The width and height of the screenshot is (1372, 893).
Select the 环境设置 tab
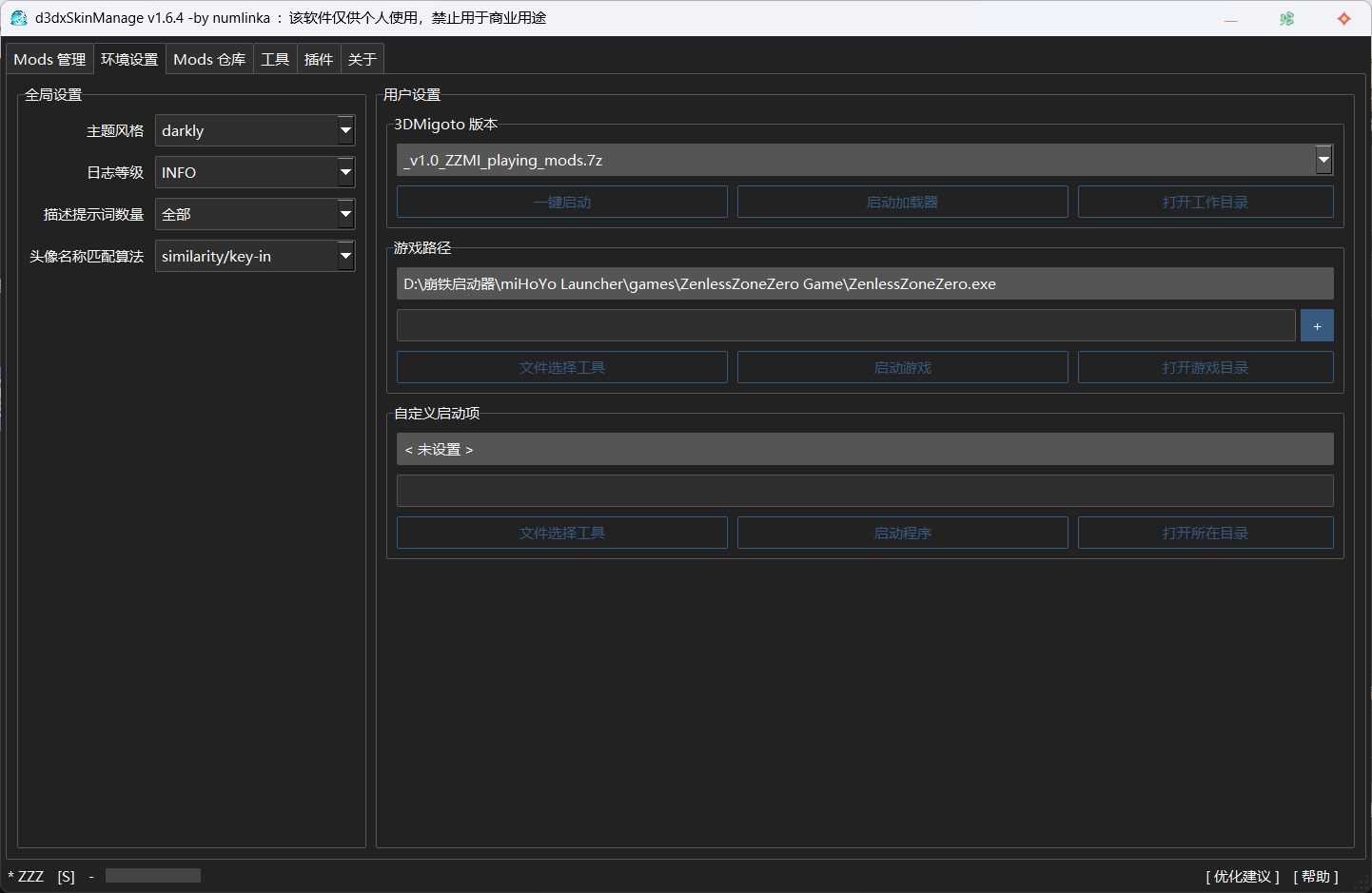pyautogui.click(x=129, y=59)
